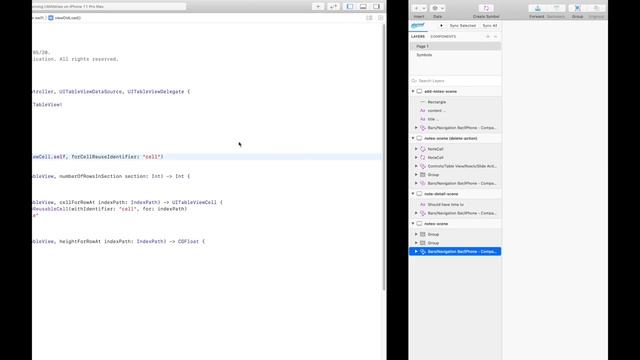Collapse the note-detail-scene artboard

pos(413,194)
